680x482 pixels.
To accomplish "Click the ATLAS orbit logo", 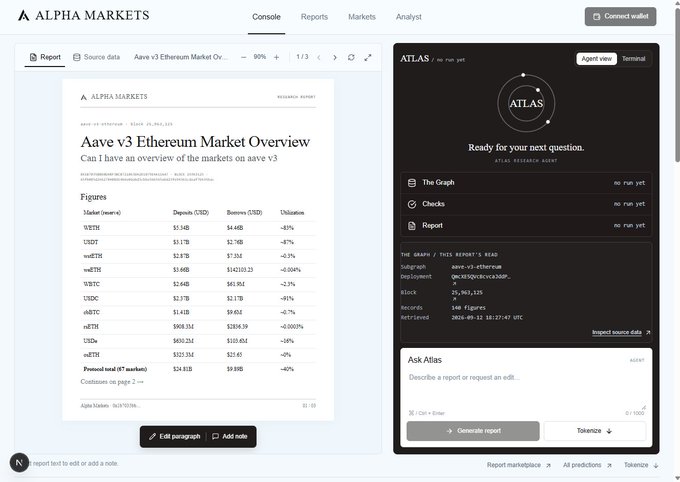I will (526, 103).
